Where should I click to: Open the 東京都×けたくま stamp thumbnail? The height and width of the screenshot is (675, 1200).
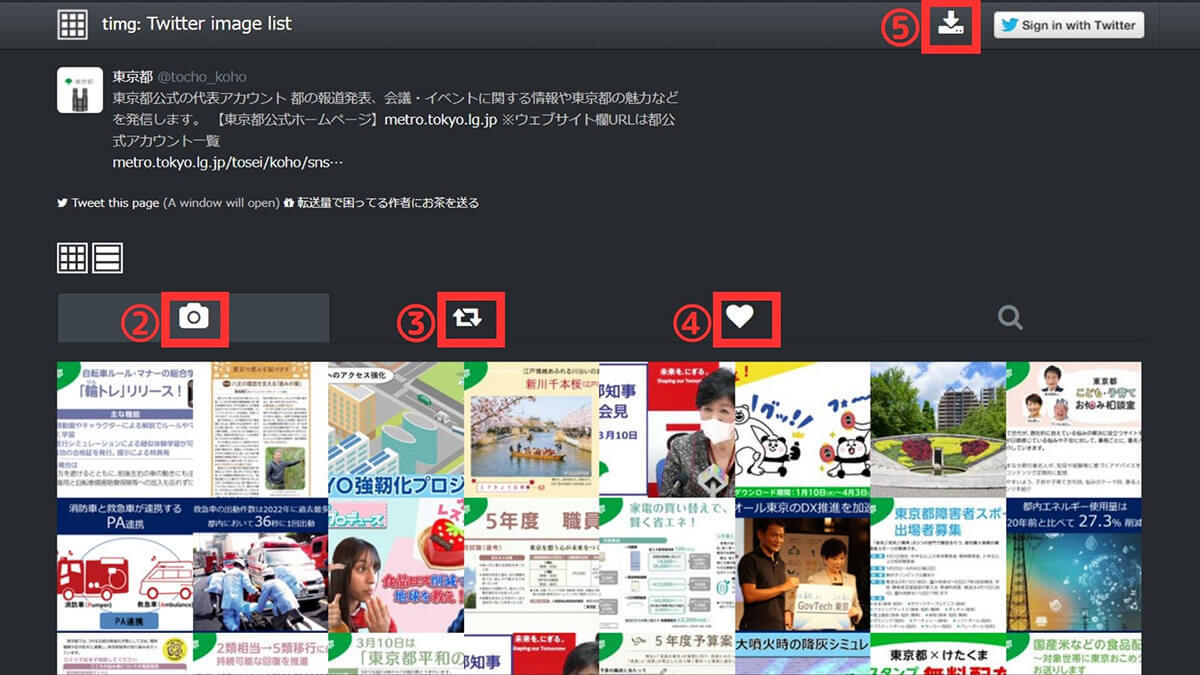click(938, 654)
